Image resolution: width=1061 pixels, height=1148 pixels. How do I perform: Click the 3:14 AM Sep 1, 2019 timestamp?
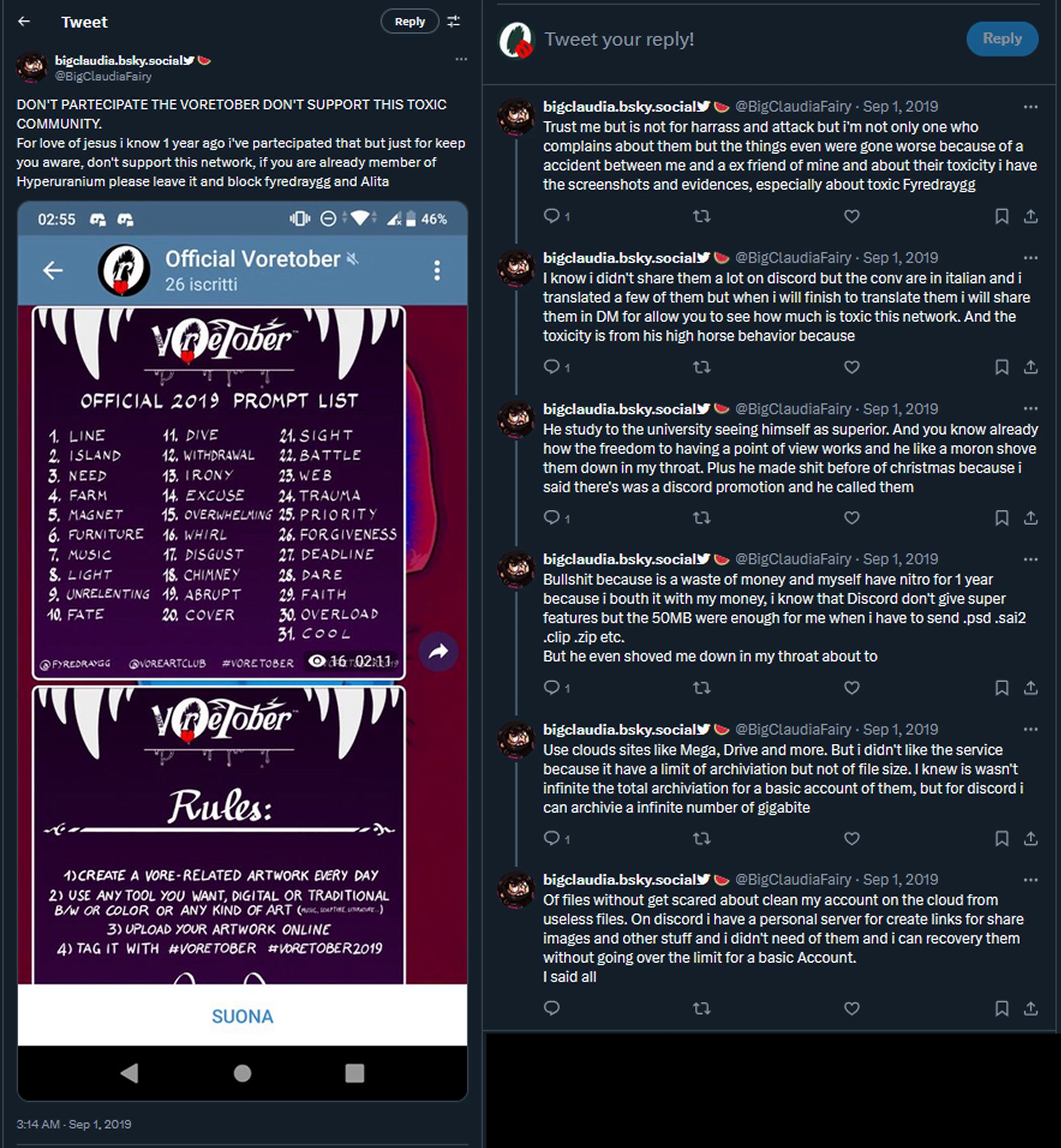click(x=74, y=1124)
